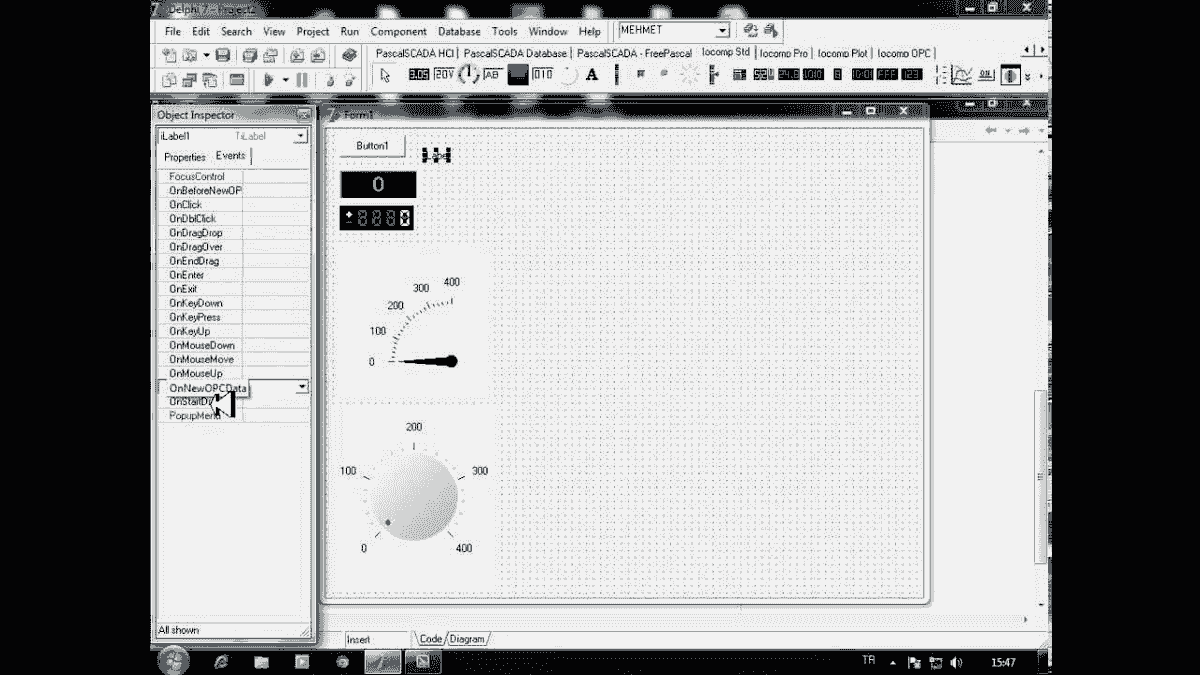This screenshot has width=1200, height=675.
Task: Select the 3.05 numeric display component
Action: (x=419, y=75)
